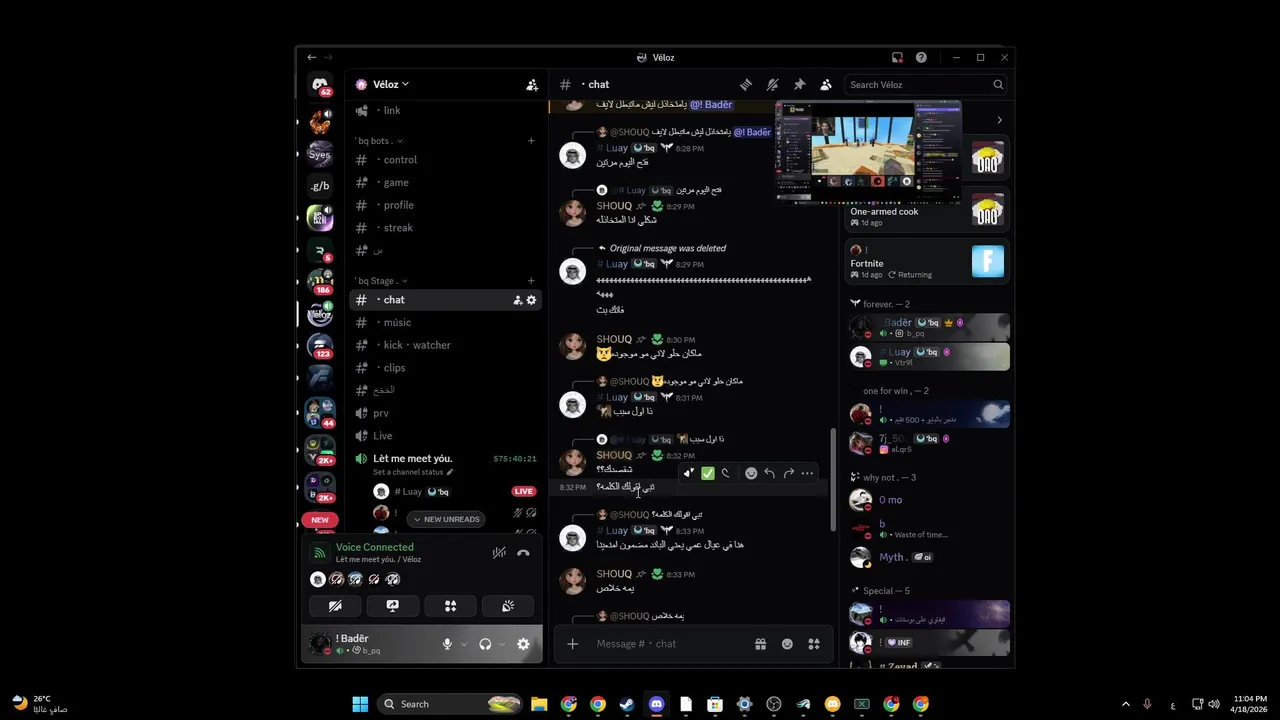
Task: Reply to hovered message
Action: pyautogui.click(x=769, y=473)
